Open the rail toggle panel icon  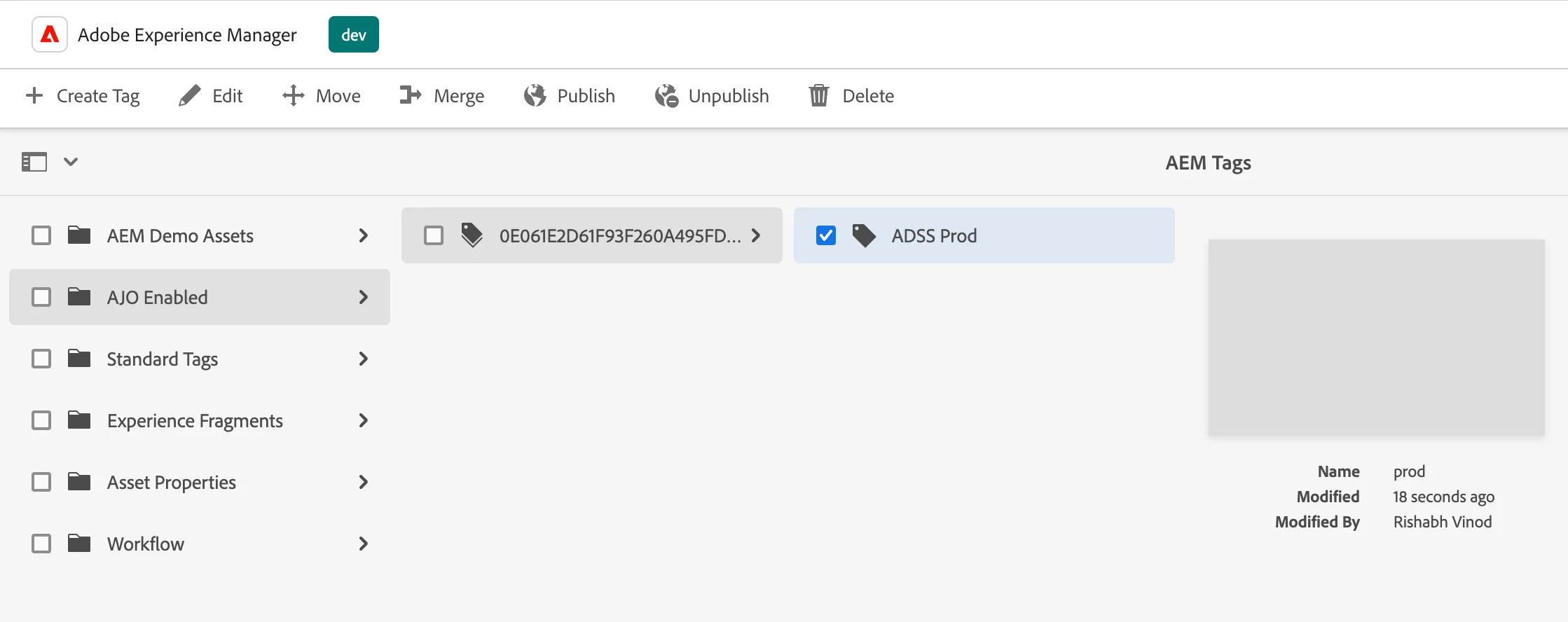pos(34,162)
